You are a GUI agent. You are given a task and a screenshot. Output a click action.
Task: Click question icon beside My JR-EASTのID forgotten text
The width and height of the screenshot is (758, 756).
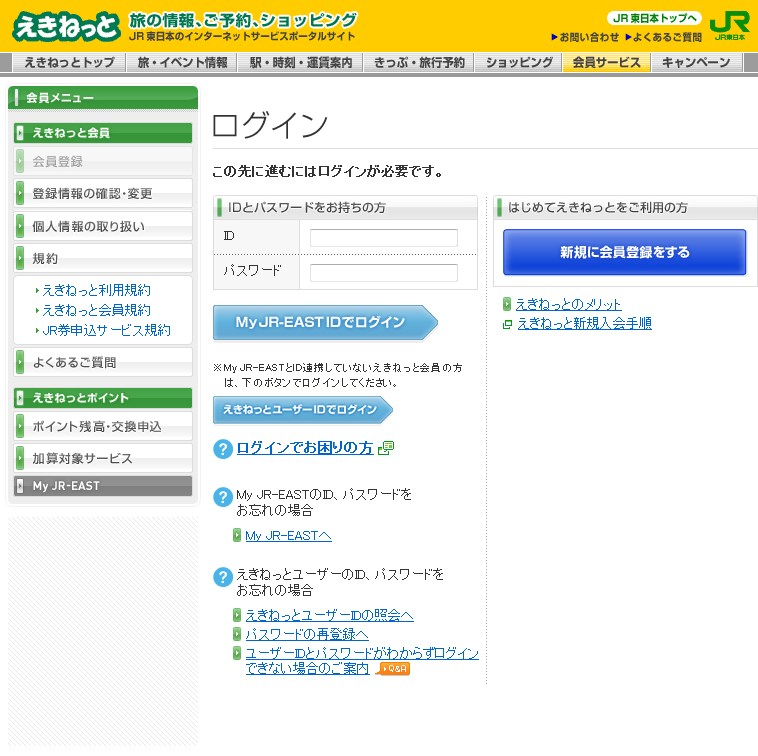[223, 497]
